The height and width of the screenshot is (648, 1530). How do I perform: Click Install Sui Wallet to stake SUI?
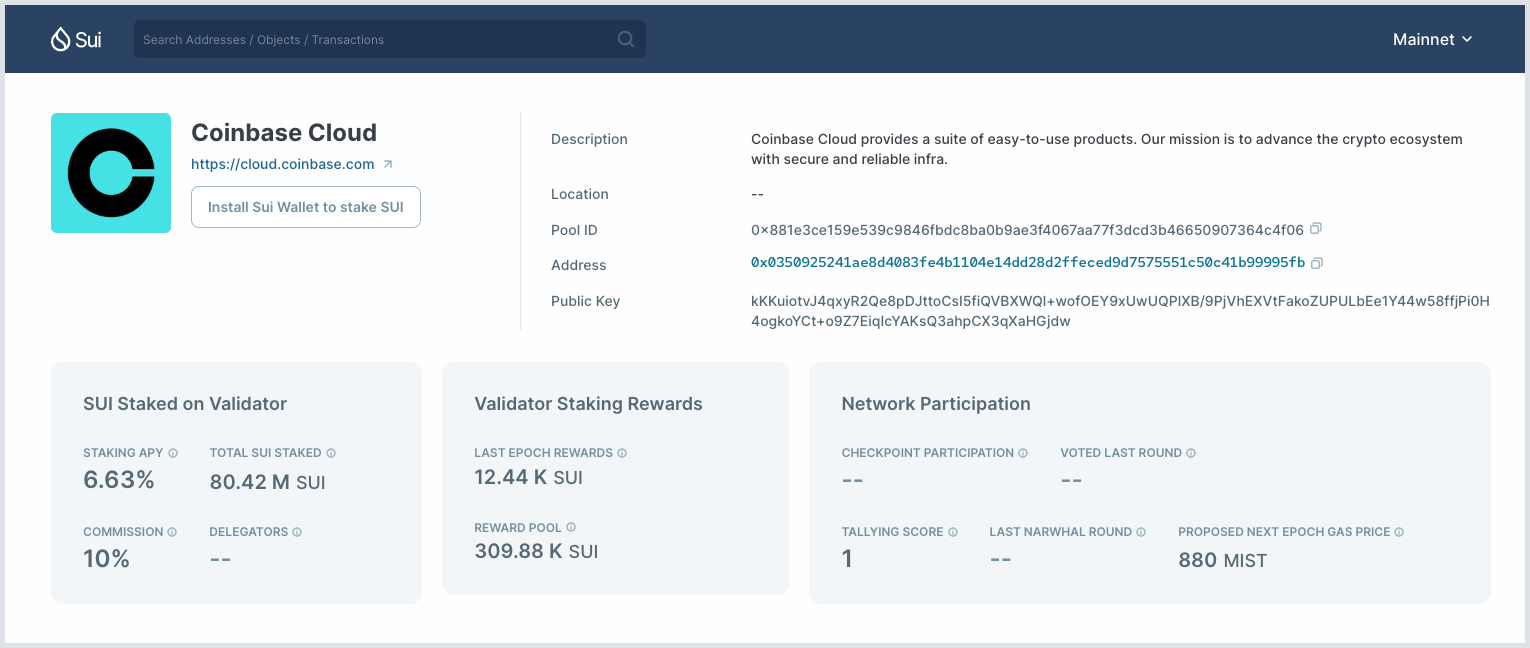click(306, 207)
